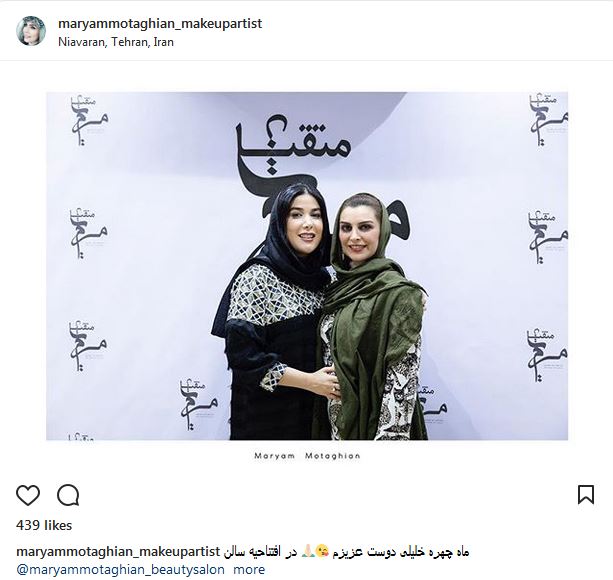The height and width of the screenshot is (580, 613).
Task: Open the poster's round profile avatar
Action: [31, 31]
